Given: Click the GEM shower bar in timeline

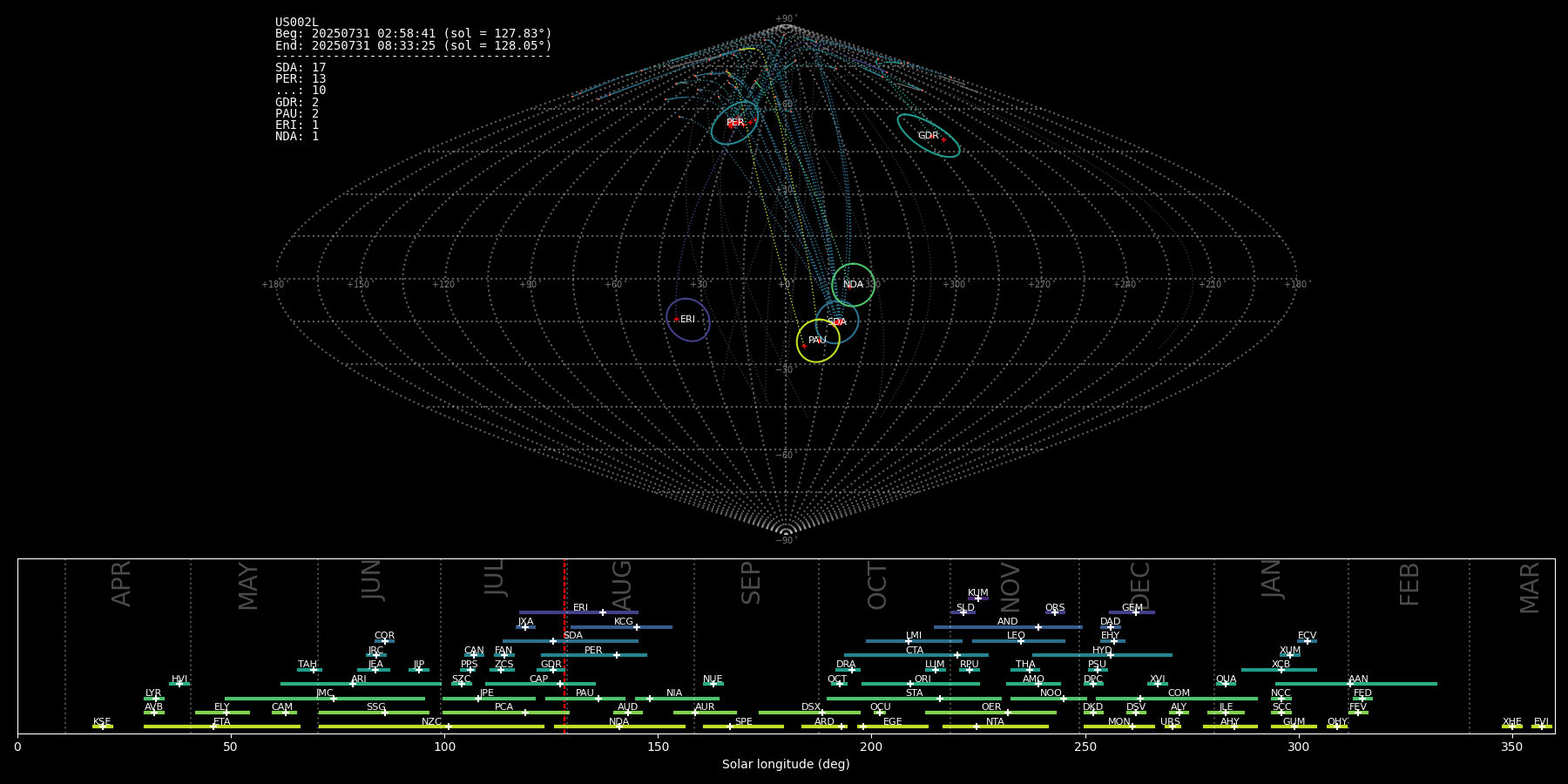Looking at the screenshot, I should point(1132,612).
